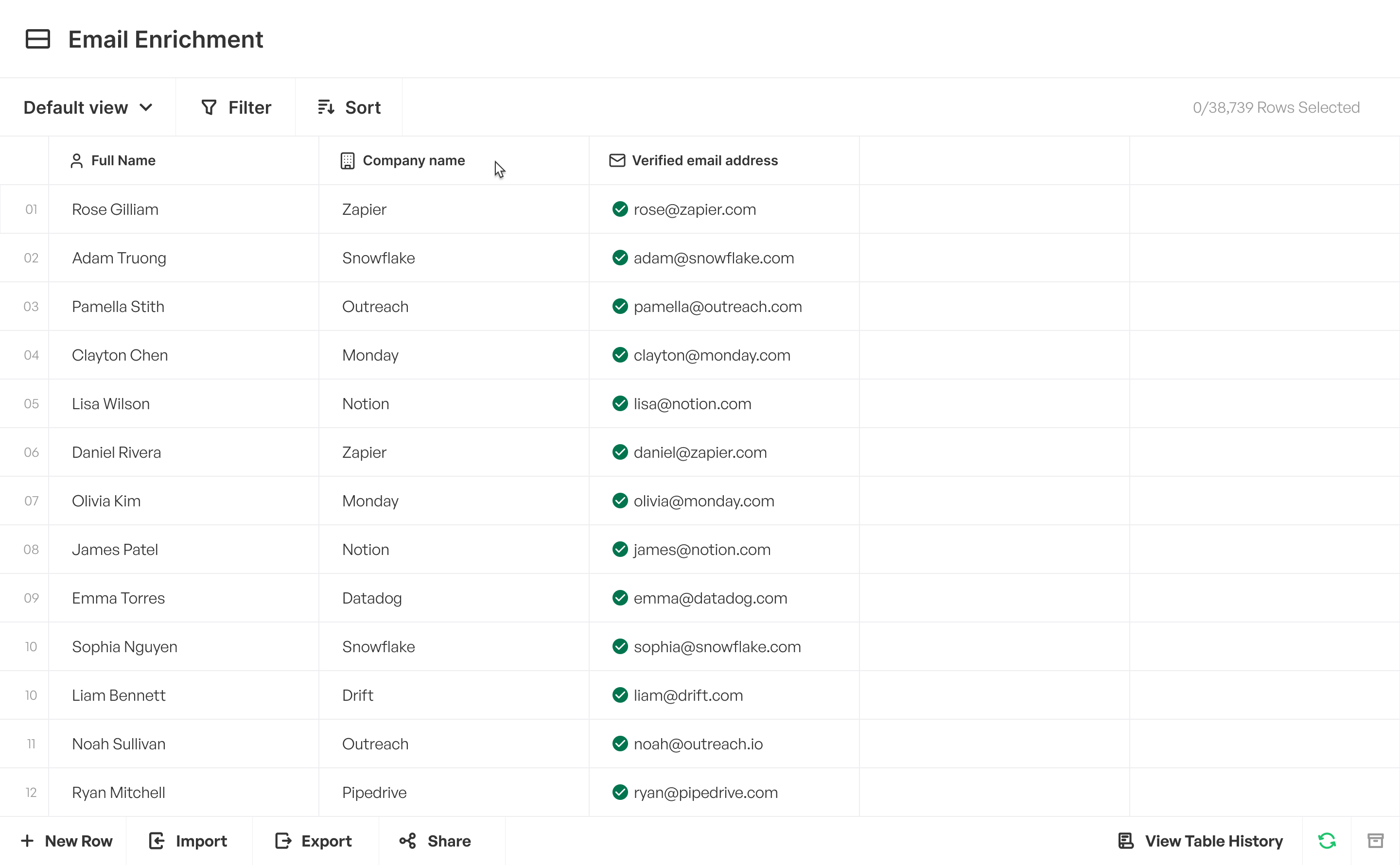Toggle the verified checkmark for ryan@pipedrive.com
The width and height of the screenshot is (1400, 865).
[x=620, y=792]
